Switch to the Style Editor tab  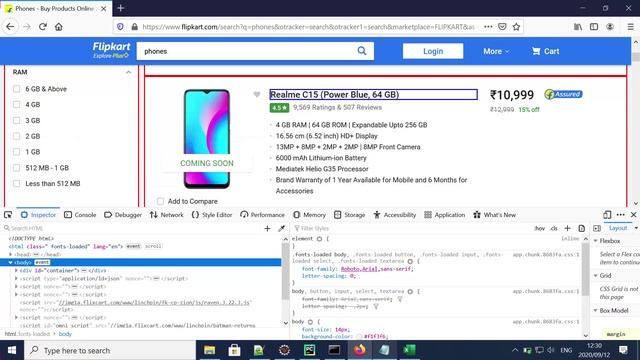(x=212, y=215)
